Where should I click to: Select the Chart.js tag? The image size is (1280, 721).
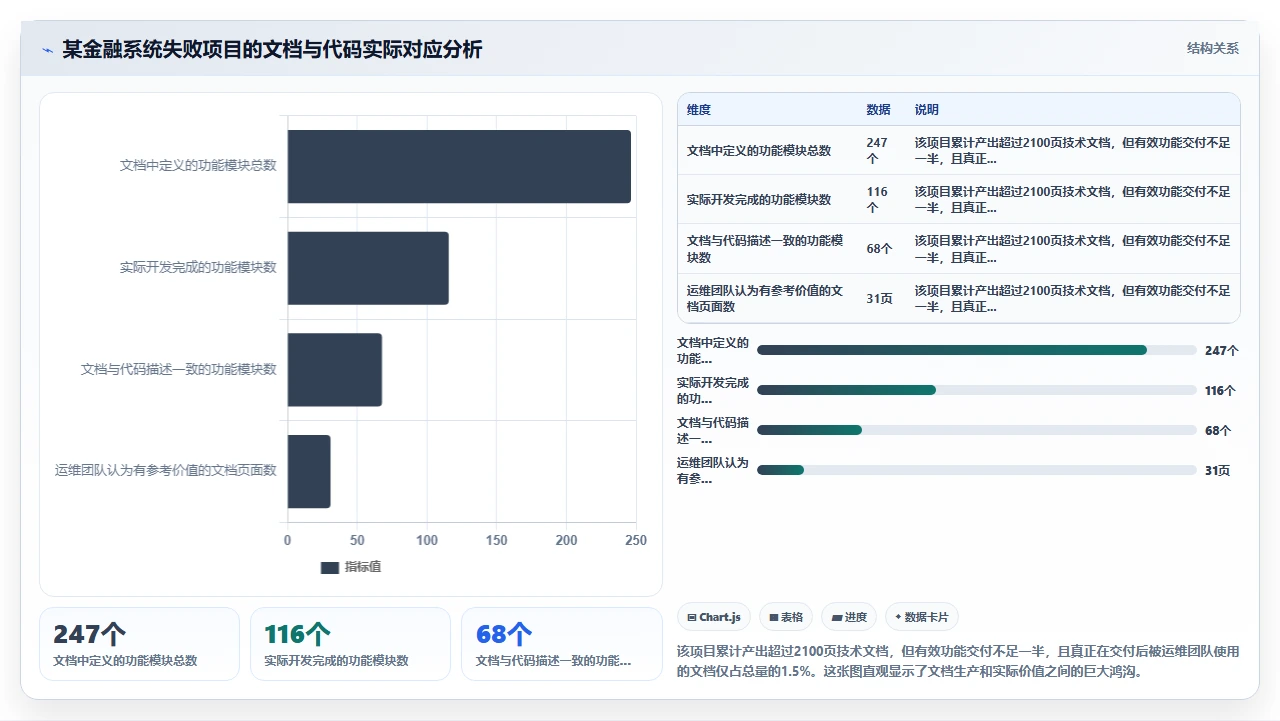(x=714, y=617)
